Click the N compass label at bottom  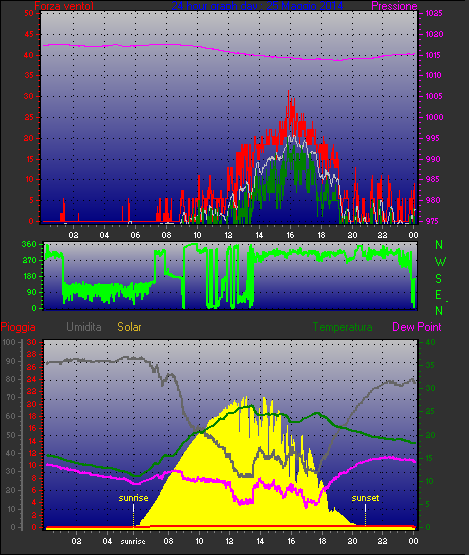(x=439, y=311)
